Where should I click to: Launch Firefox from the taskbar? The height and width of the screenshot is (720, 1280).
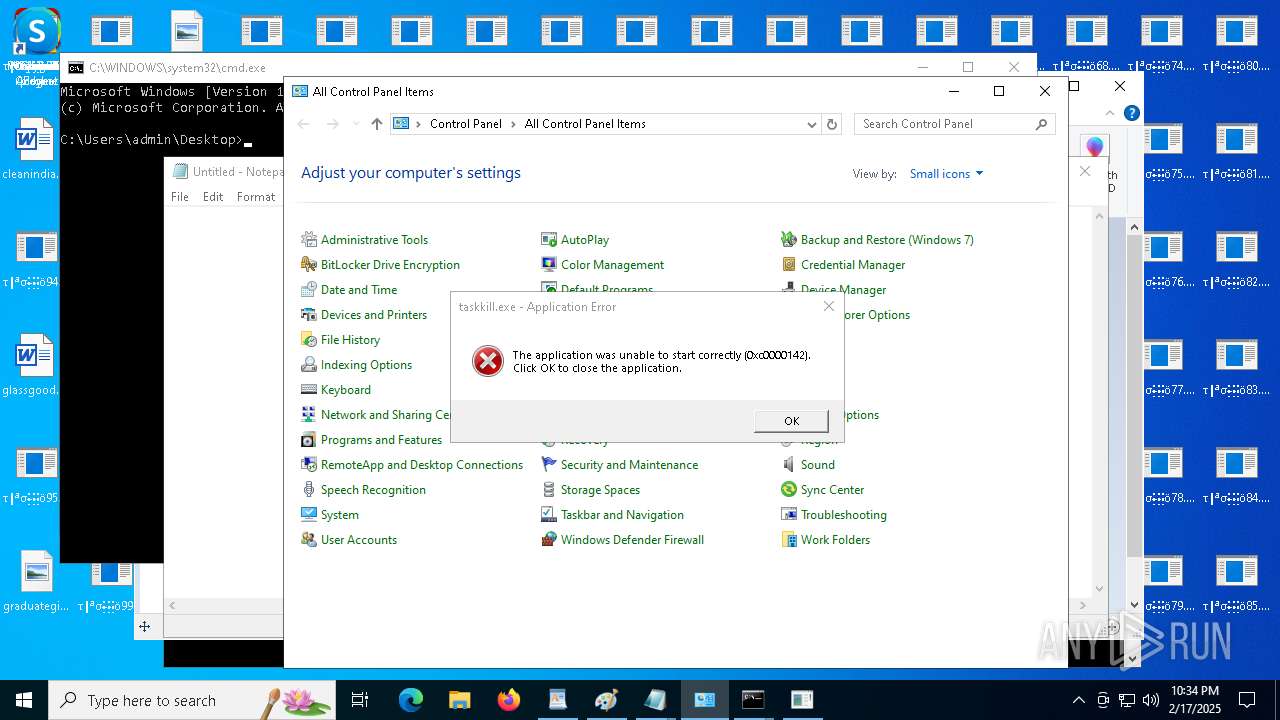509,700
